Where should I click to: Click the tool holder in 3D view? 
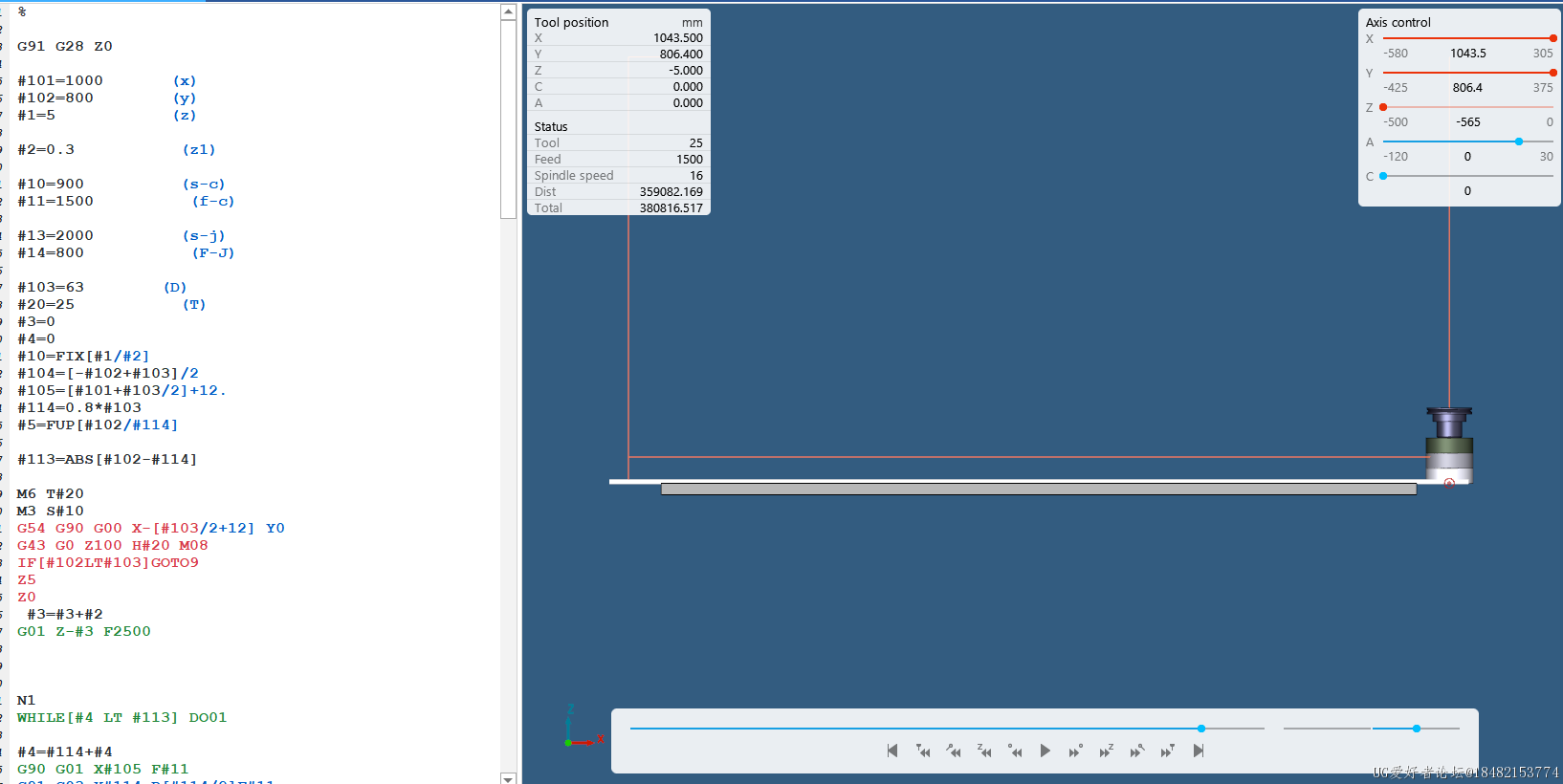pyautogui.click(x=1449, y=444)
